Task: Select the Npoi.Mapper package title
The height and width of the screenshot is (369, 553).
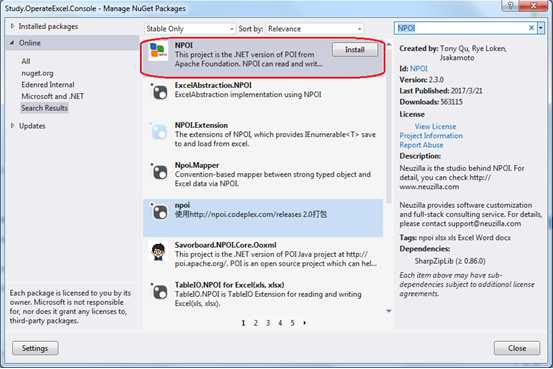Action: [197, 165]
